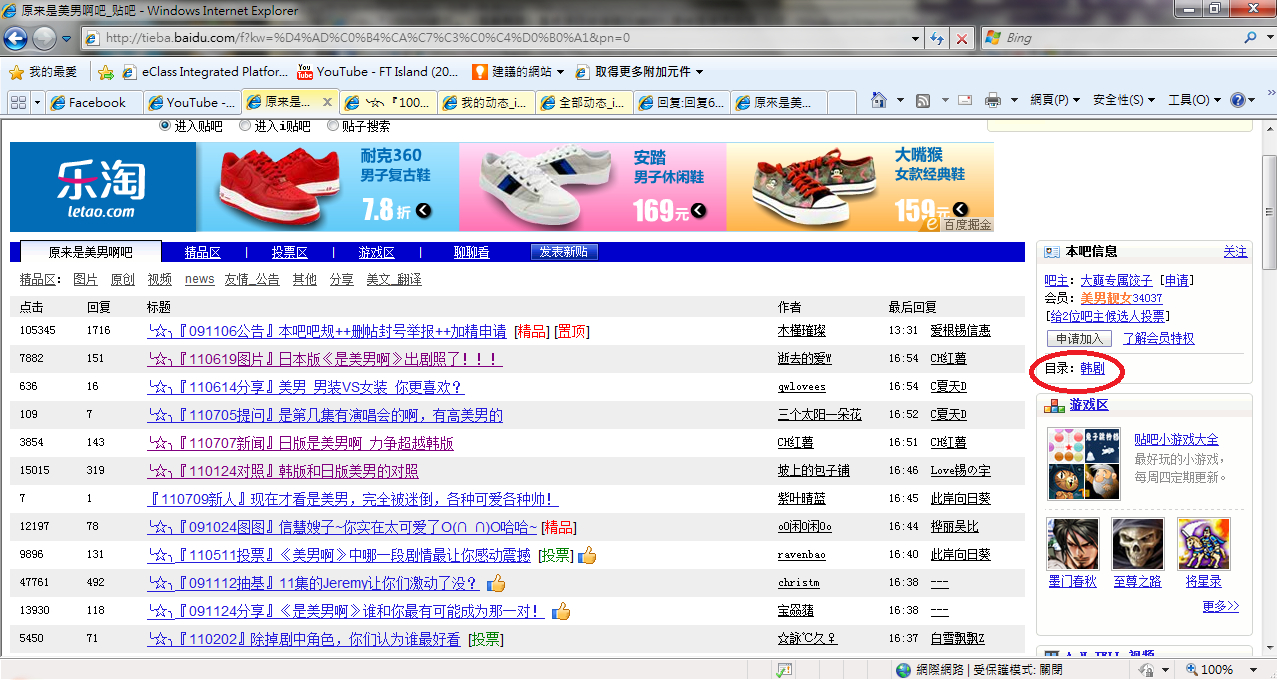The height and width of the screenshot is (680, 1277).
Task: Go back with the browser Back arrow
Action: [15, 38]
